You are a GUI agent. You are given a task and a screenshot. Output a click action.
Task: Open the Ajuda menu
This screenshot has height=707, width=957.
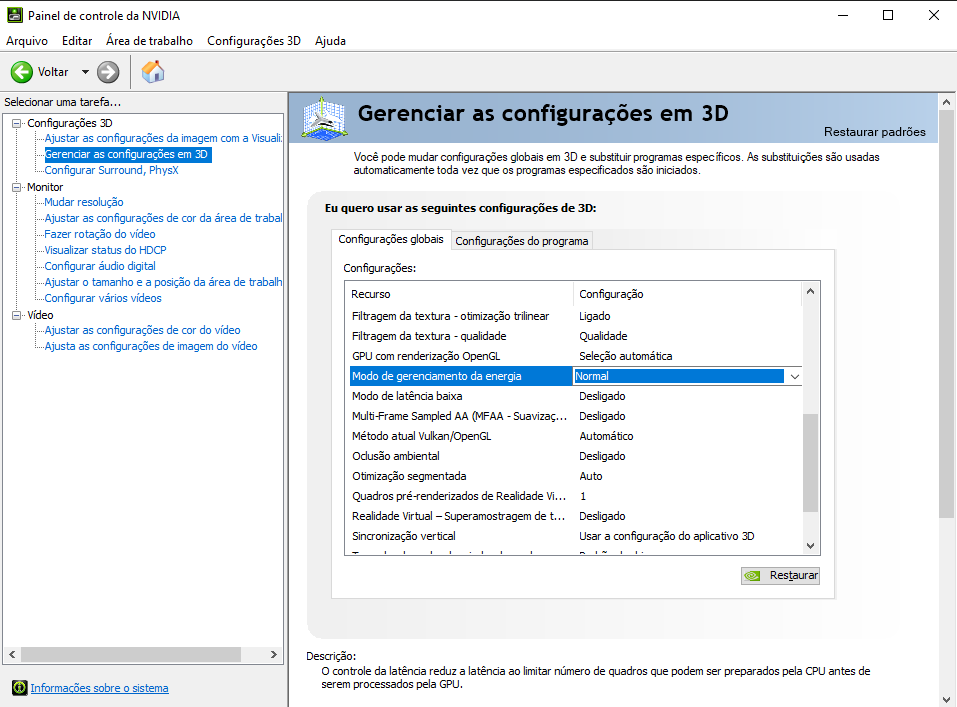(x=330, y=41)
